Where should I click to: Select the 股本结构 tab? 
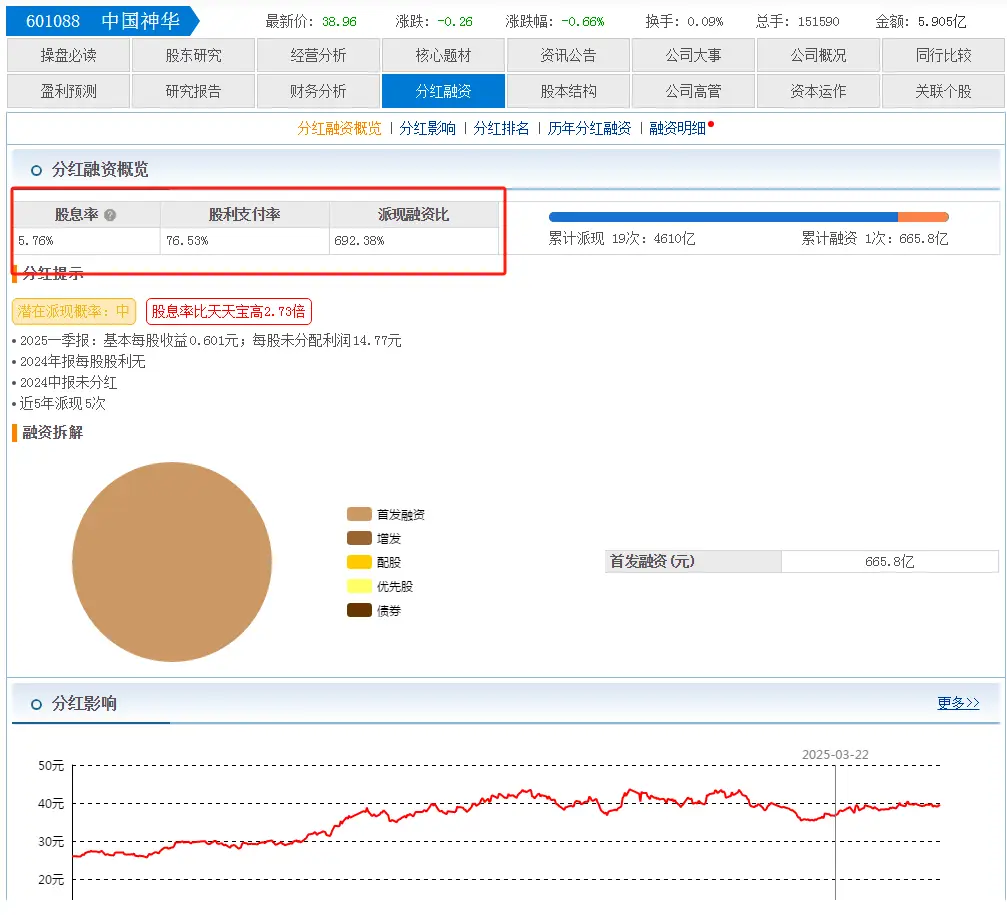(x=568, y=90)
